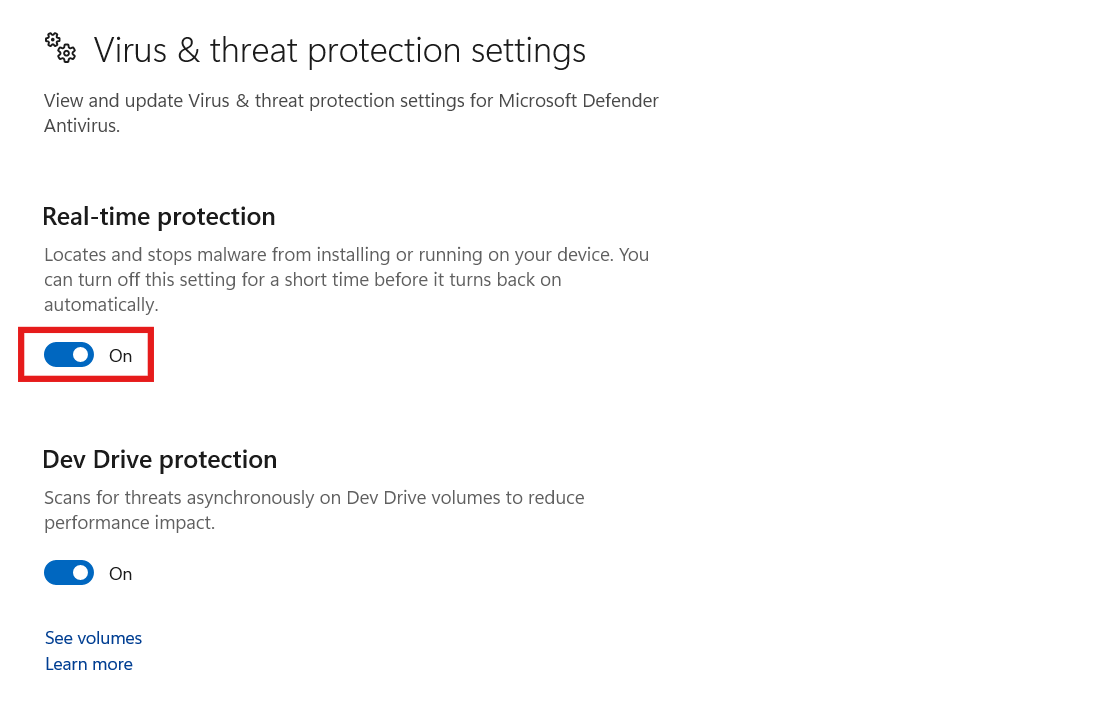Select the Dev Drive protection heading
This screenshot has width=1097, height=718.
click(x=159, y=458)
